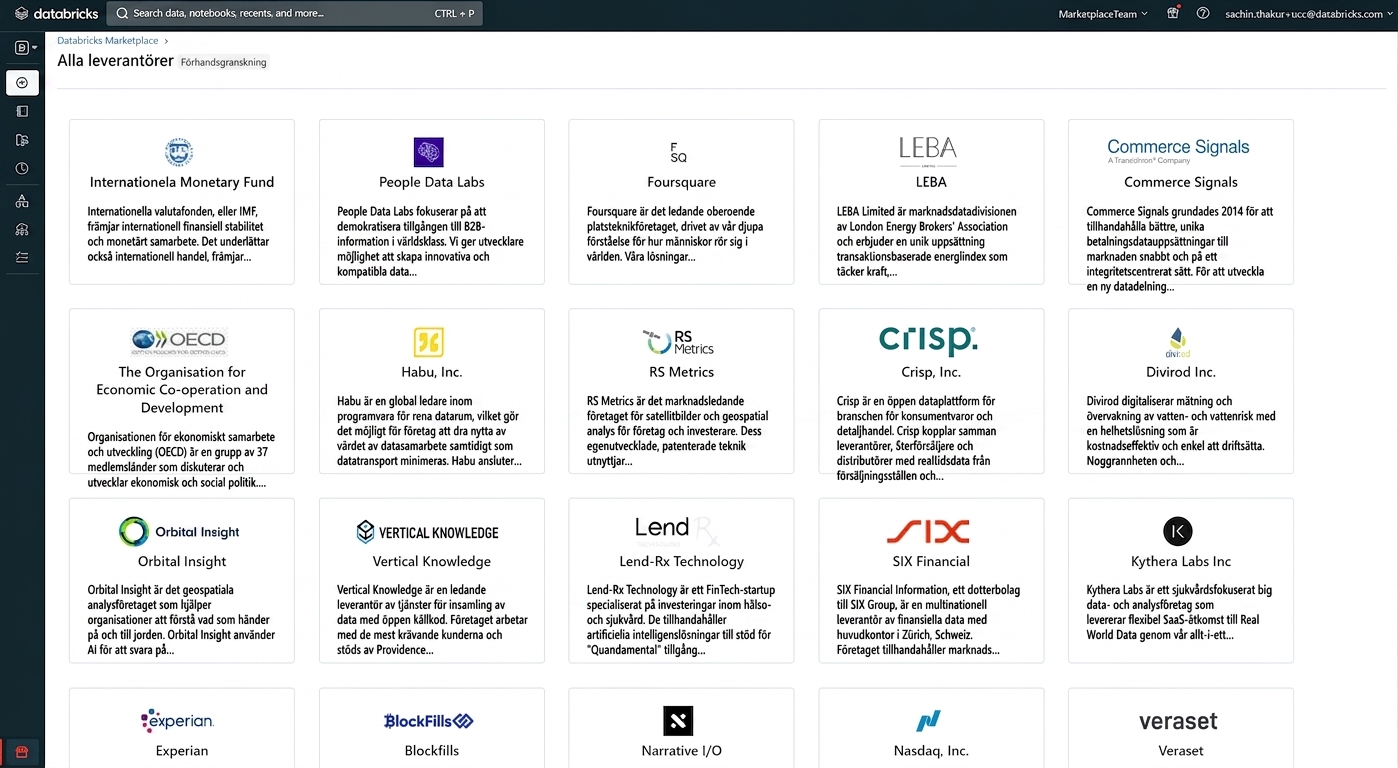
Task: Click the New (plus circle) sidebar icon
Action: coord(22,82)
